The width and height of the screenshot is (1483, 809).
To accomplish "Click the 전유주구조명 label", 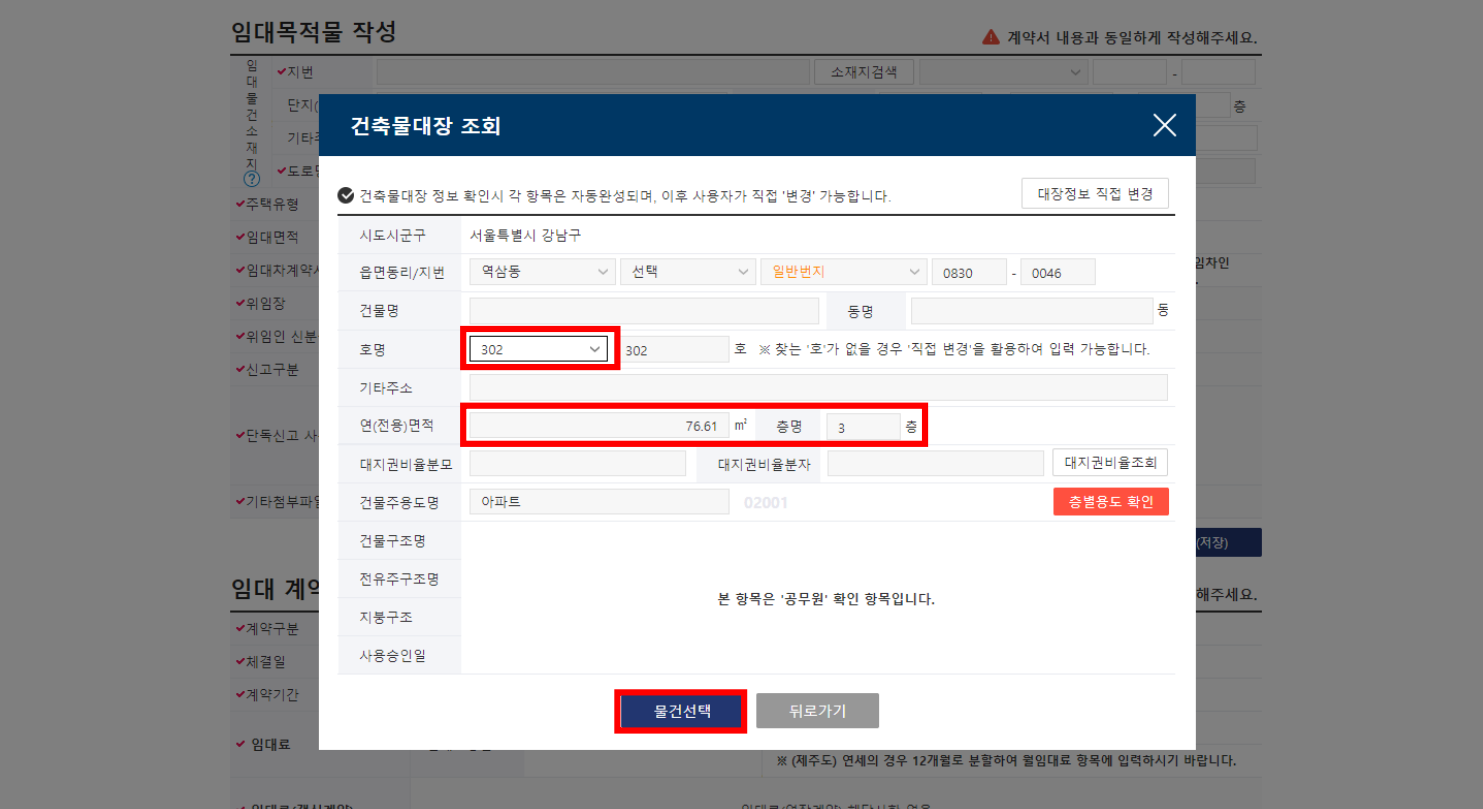I will (x=399, y=579).
